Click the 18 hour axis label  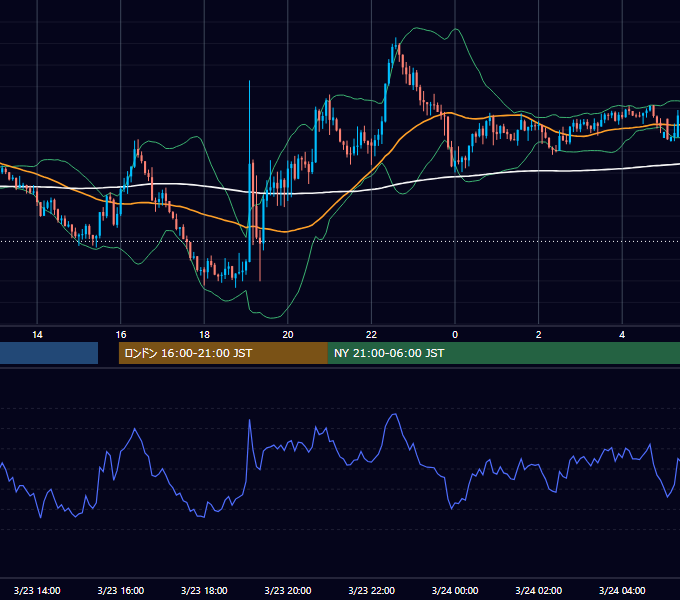(x=204, y=335)
